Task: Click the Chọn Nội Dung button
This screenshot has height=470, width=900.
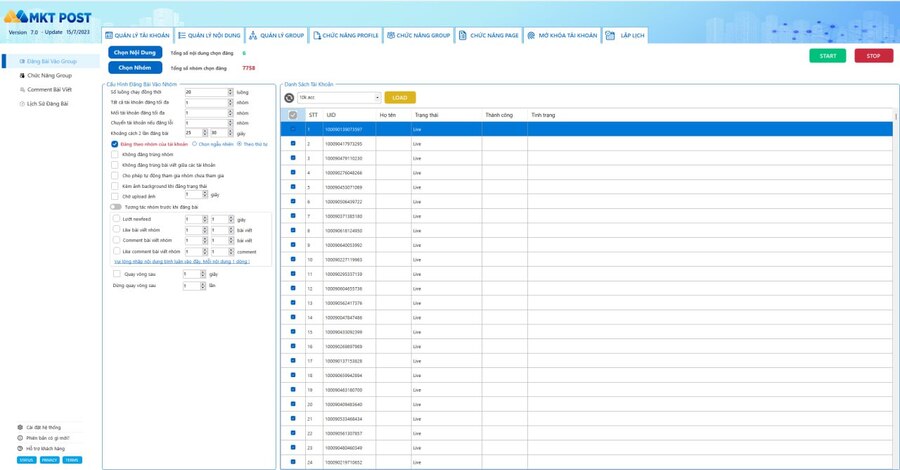Action: point(135,52)
